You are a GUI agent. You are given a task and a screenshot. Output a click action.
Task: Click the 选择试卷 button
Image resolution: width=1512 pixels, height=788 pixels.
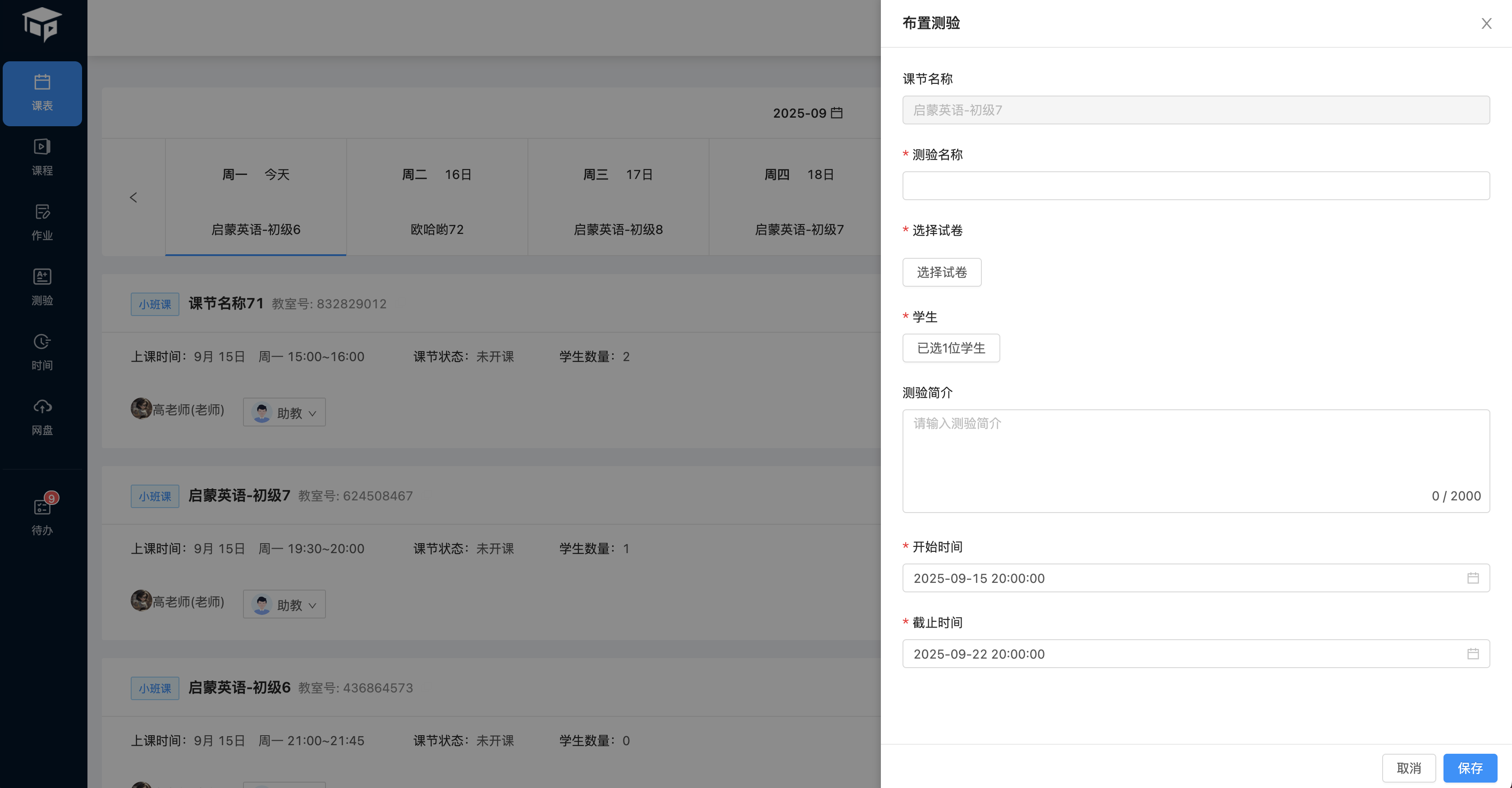(941, 272)
